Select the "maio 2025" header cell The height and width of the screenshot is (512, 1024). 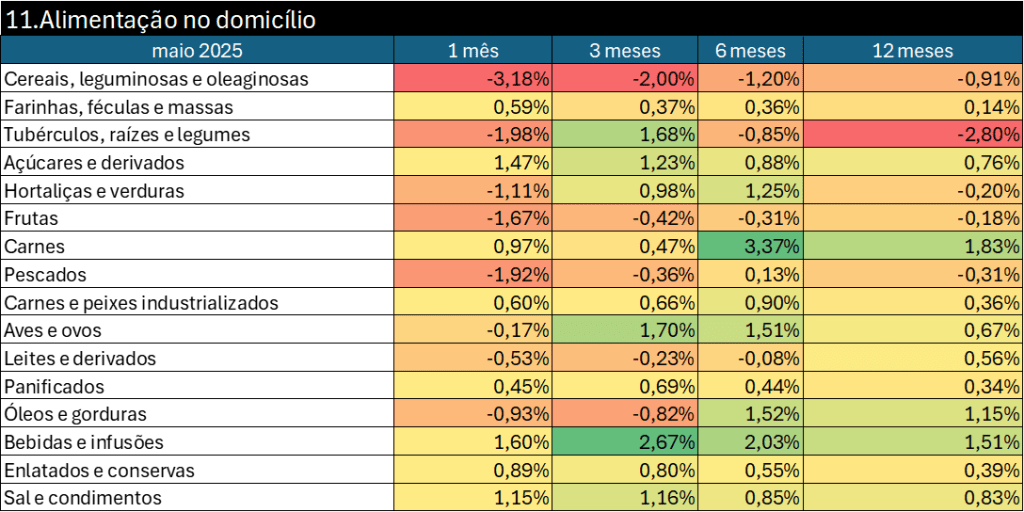(197, 50)
